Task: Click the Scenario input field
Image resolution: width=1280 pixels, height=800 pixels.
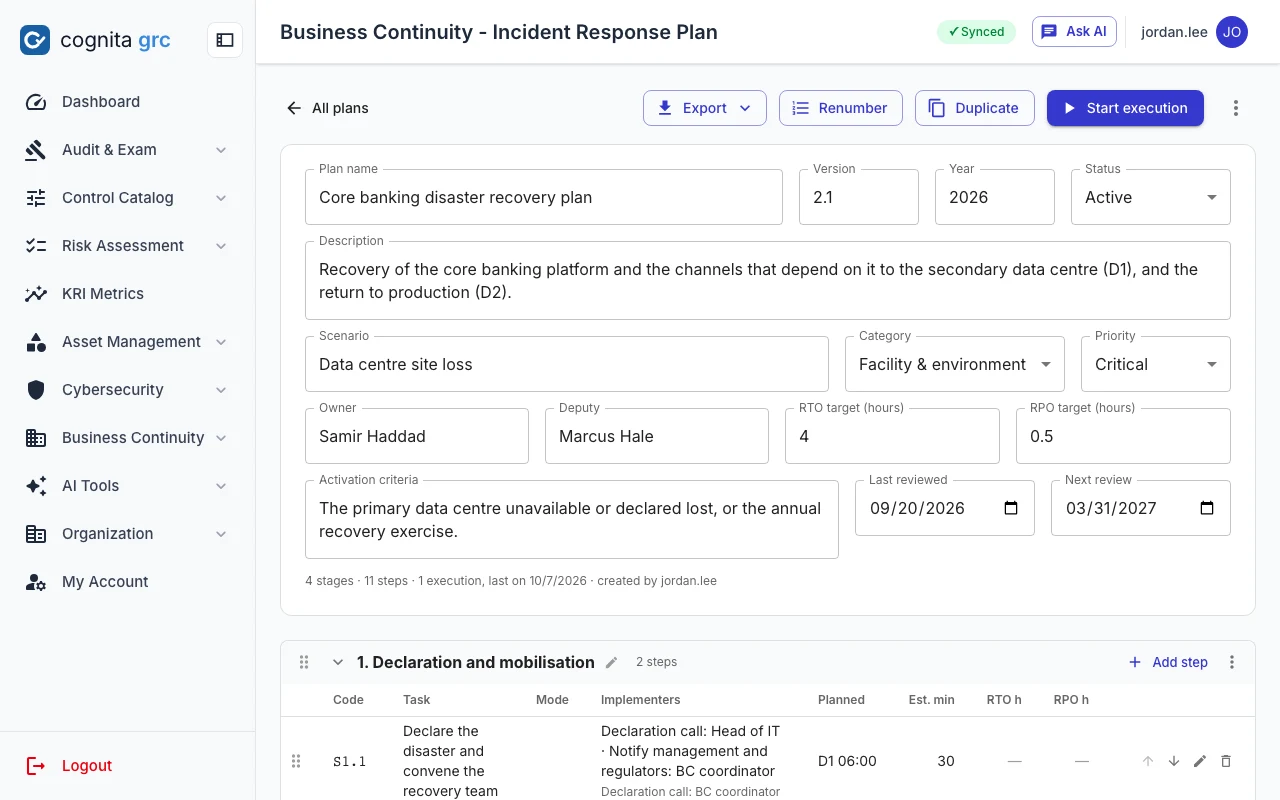Action: coord(567,364)
